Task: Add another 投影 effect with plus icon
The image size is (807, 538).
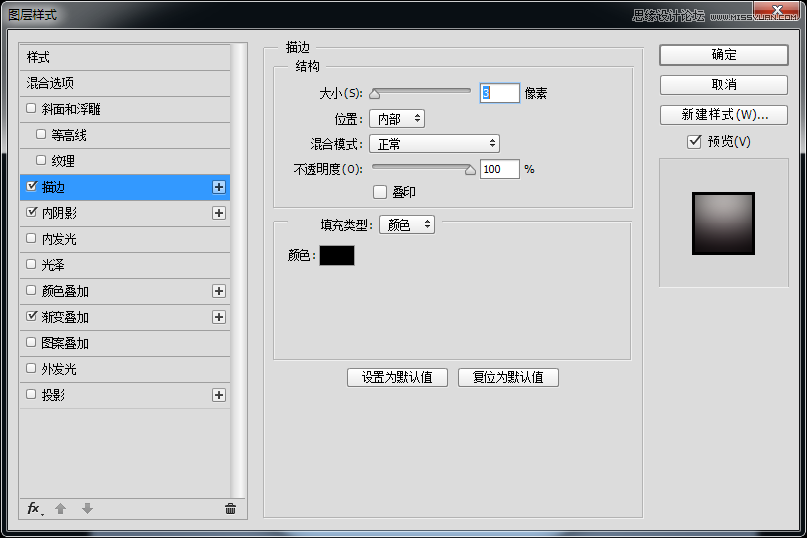Action: 219,395
